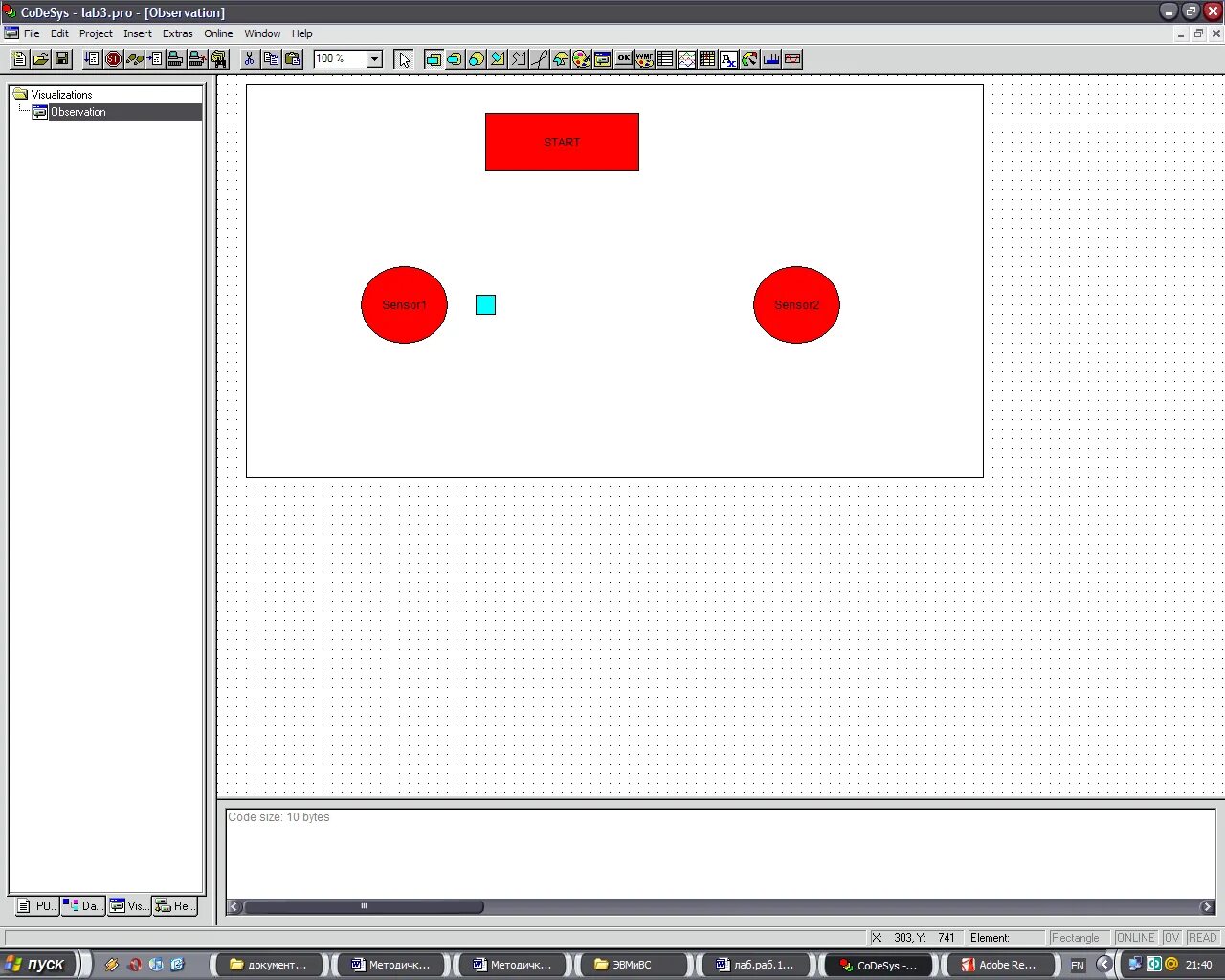The height and width of the screenshot is (980, 1225).
Task: Click the footsteps Step over icon
Action: (134, 59)
